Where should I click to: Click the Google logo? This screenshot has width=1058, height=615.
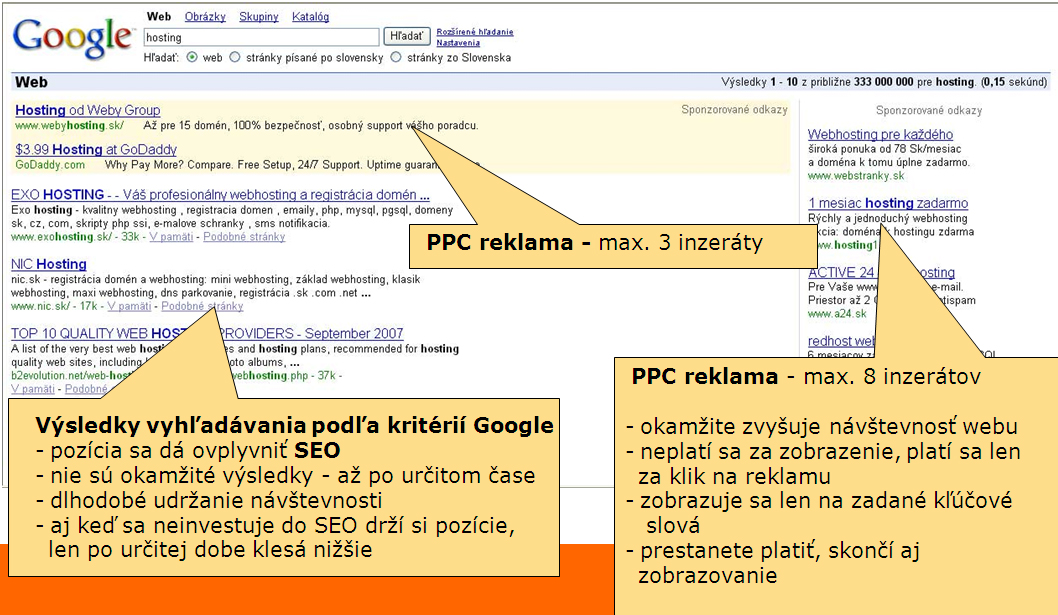(72, 37)
